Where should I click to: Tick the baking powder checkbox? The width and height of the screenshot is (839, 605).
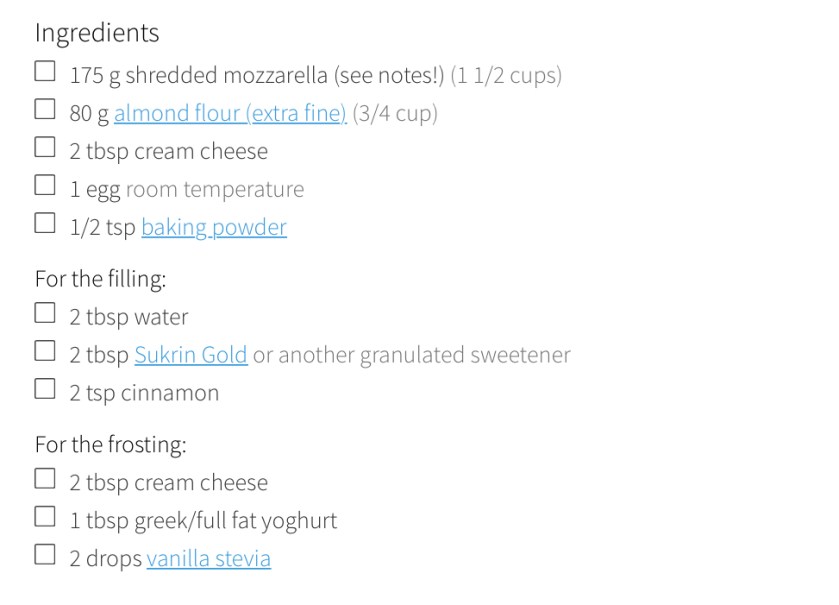[45, 223]
